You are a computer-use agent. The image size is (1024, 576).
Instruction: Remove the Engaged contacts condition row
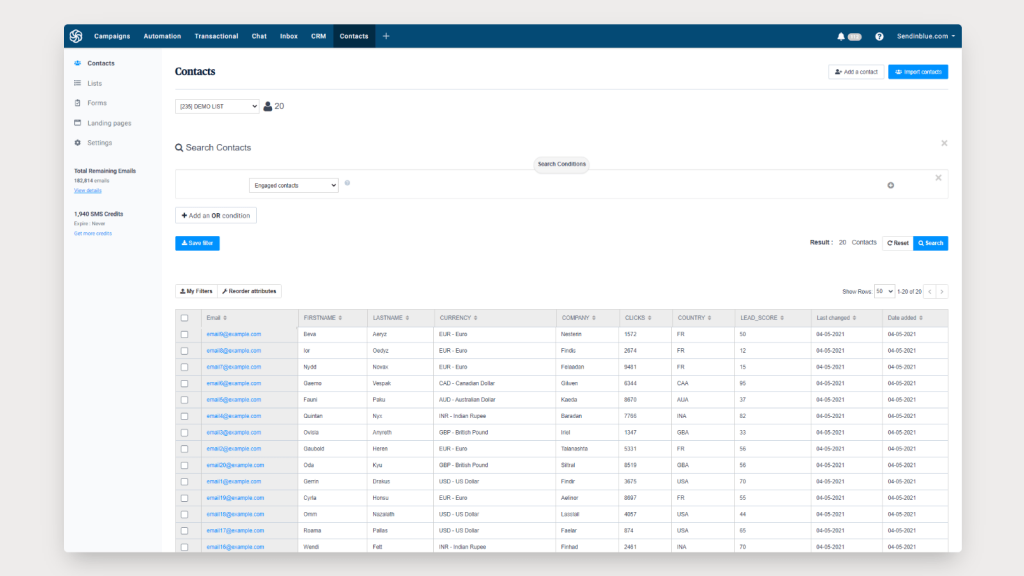[938, 178]
